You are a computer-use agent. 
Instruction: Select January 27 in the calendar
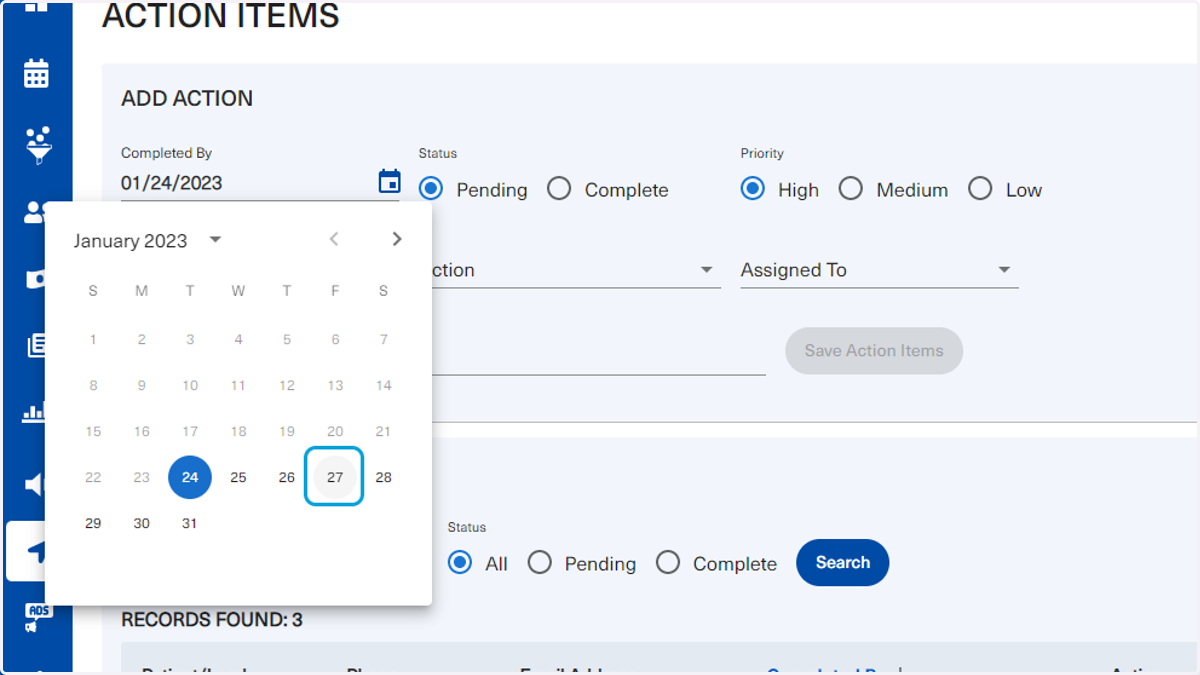point(335,477)
